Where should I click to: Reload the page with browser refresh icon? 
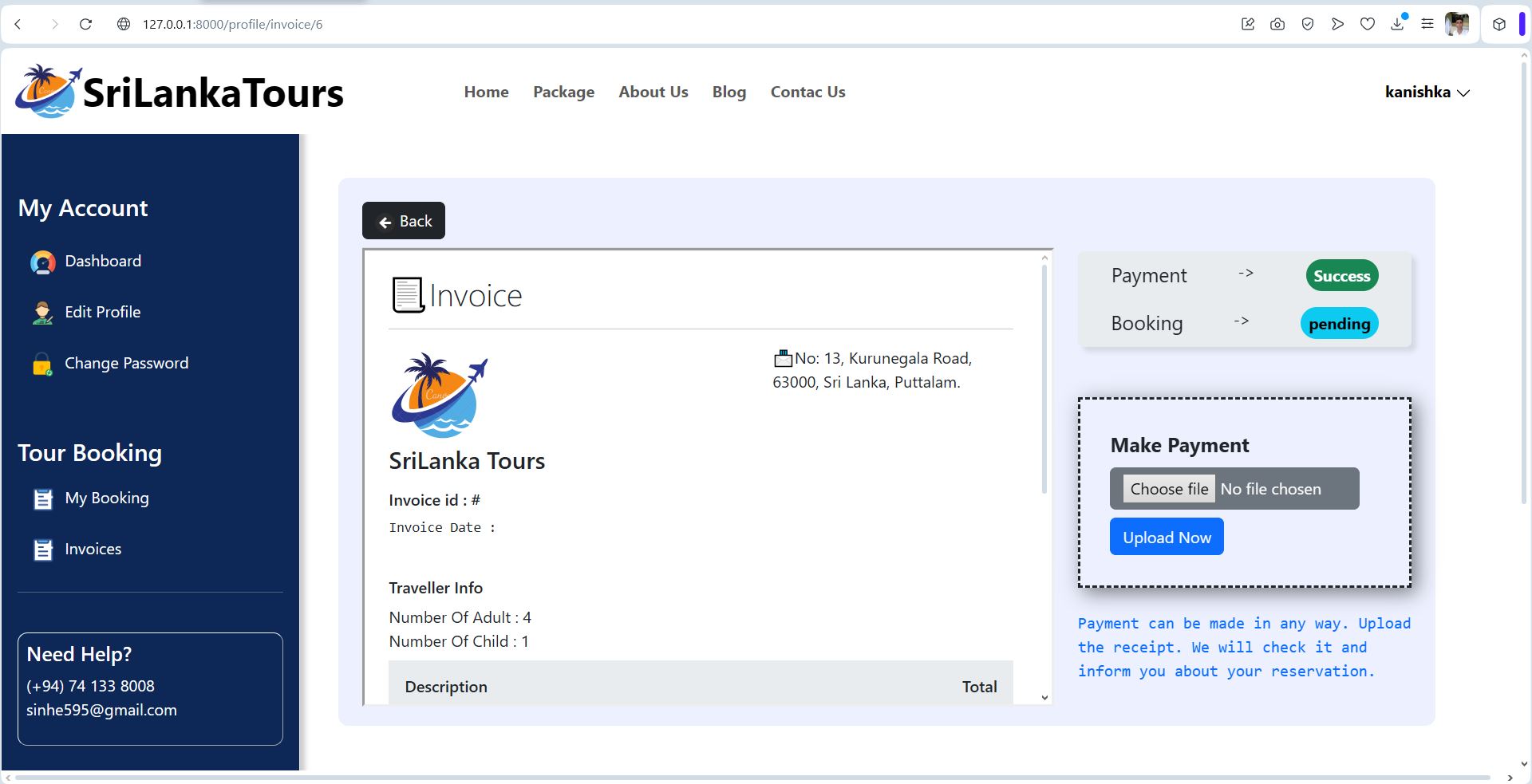(x=85, y=24)
